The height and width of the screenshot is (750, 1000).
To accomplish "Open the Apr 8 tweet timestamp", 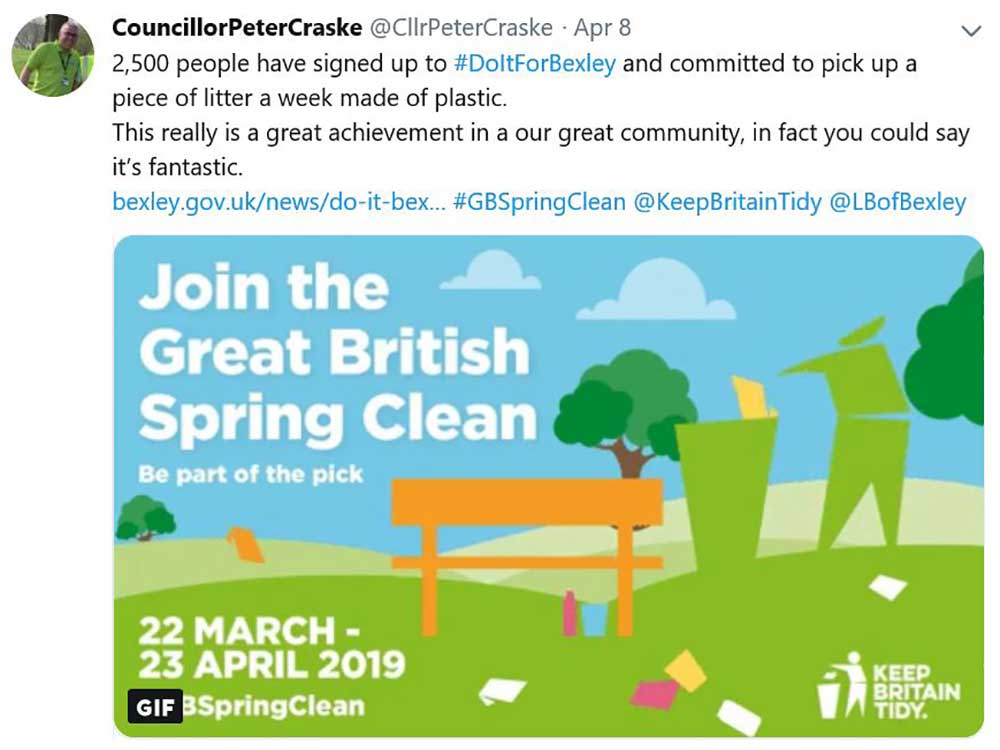I will click(x=602, y=27).
